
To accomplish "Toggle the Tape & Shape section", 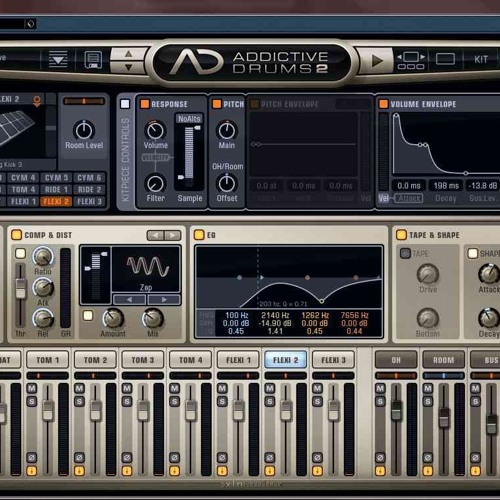I will click(401, 235).
